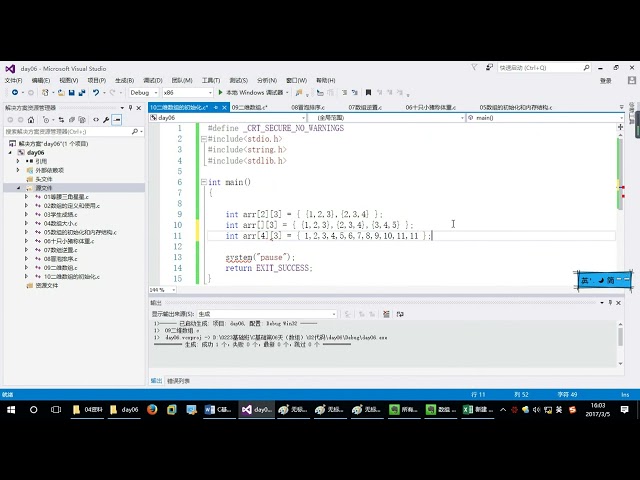Close the 10二维数组的初始化.c tab

pos(224,108)
